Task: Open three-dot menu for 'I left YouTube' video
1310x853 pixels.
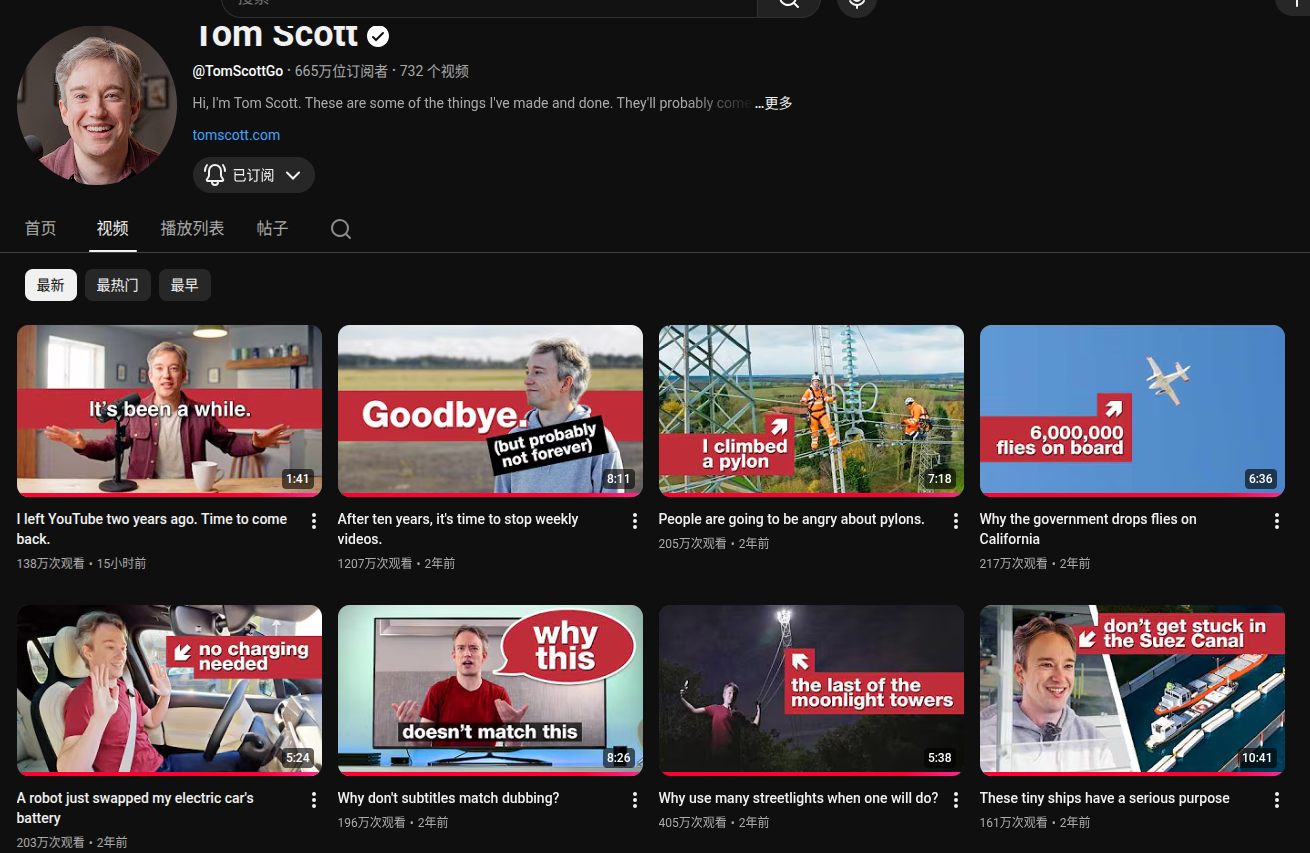Action: [x=313, y=521]
